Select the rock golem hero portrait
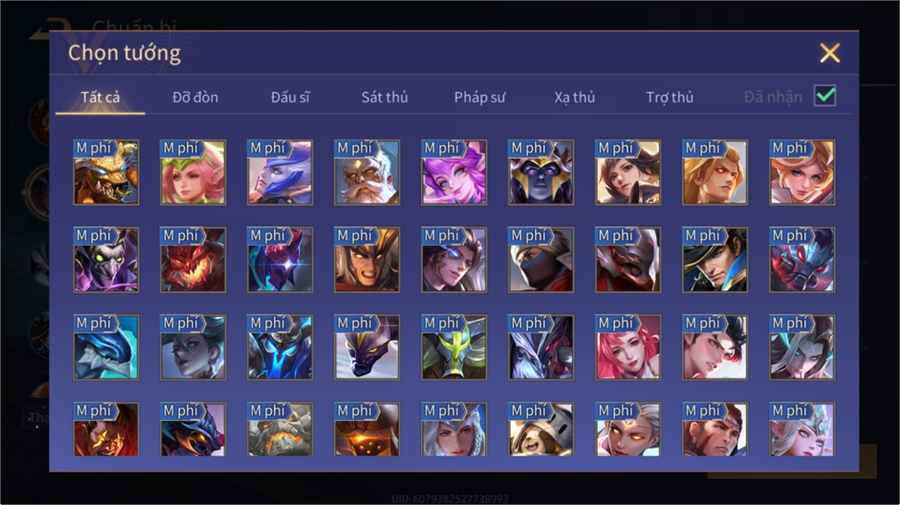Viewport: 900px width, 505px height. (x=280, y=429)
